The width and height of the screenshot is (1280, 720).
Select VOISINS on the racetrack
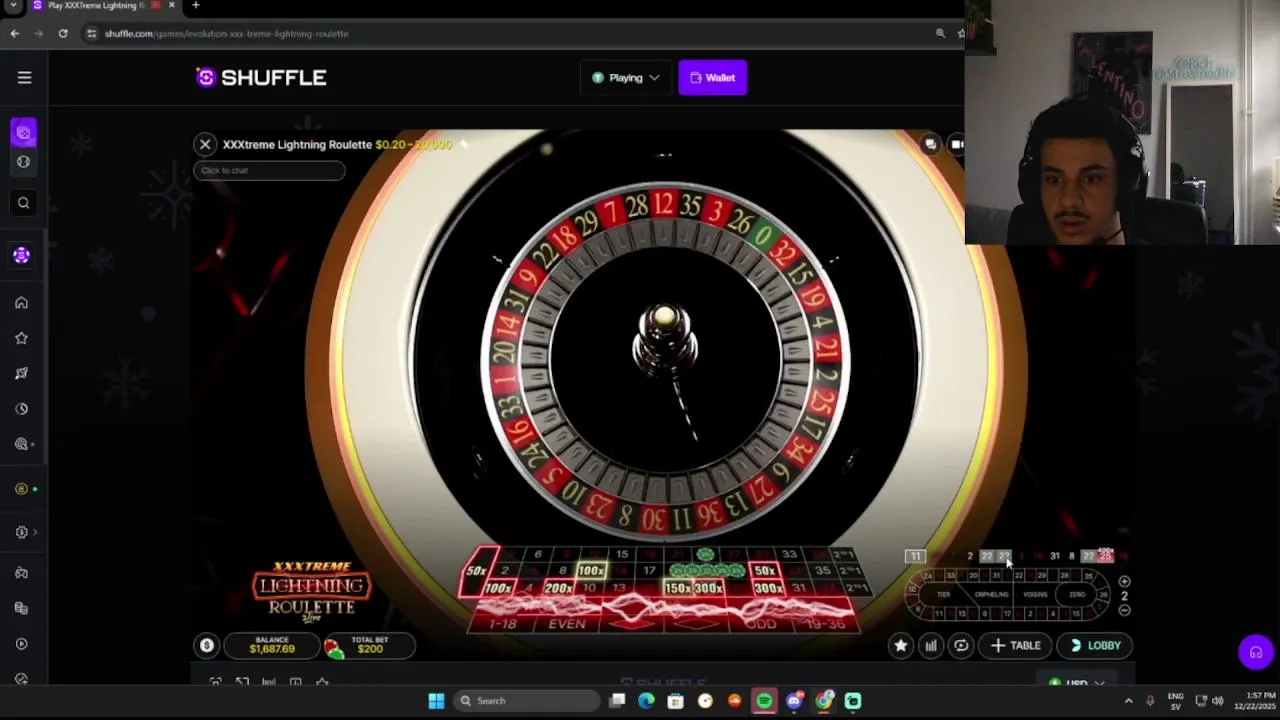click(x=1035, y=595)
